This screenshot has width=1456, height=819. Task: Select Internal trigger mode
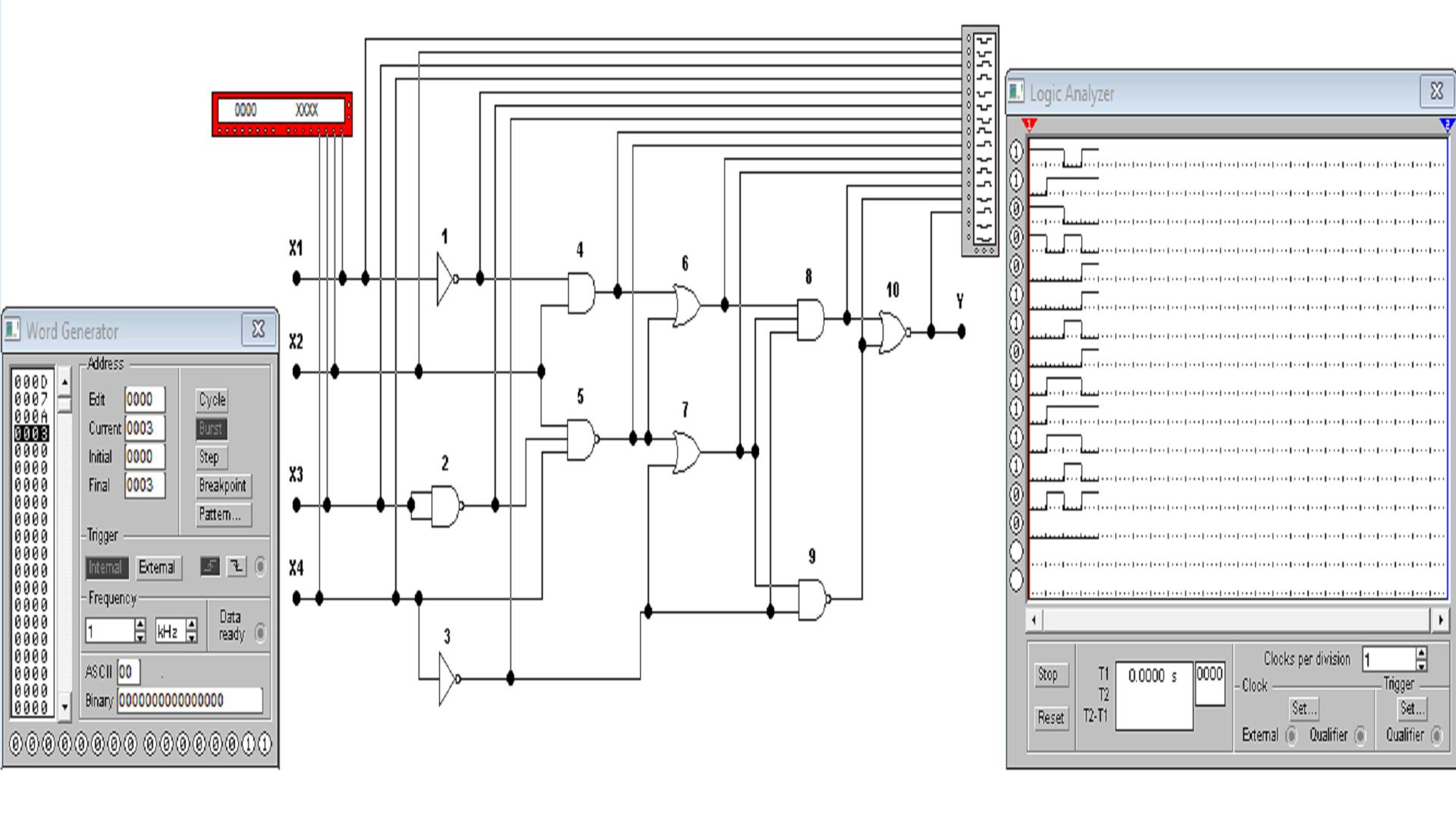coord(105,568)
